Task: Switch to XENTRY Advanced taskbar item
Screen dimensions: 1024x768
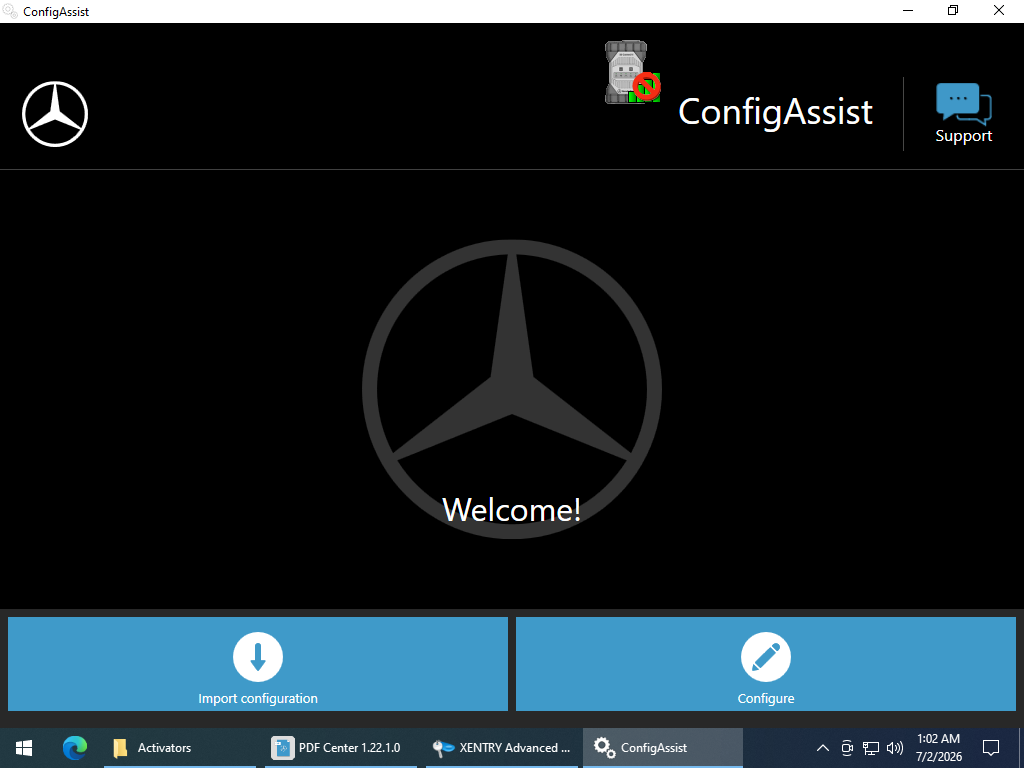Action: pos(502,748)
